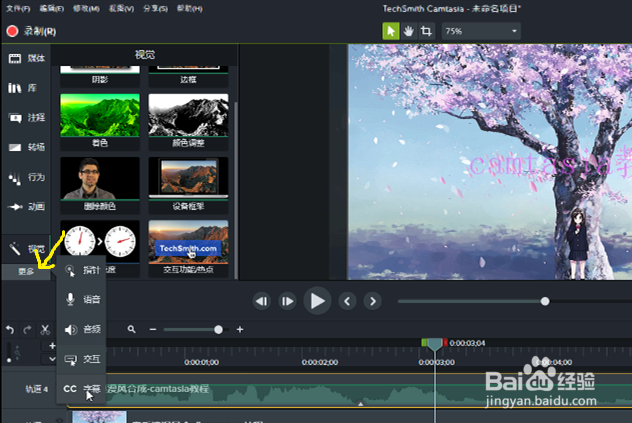Viewport: 632px width, 423px height.
Task: Click the timeline zoom in plus
Action: pos(240,329)
